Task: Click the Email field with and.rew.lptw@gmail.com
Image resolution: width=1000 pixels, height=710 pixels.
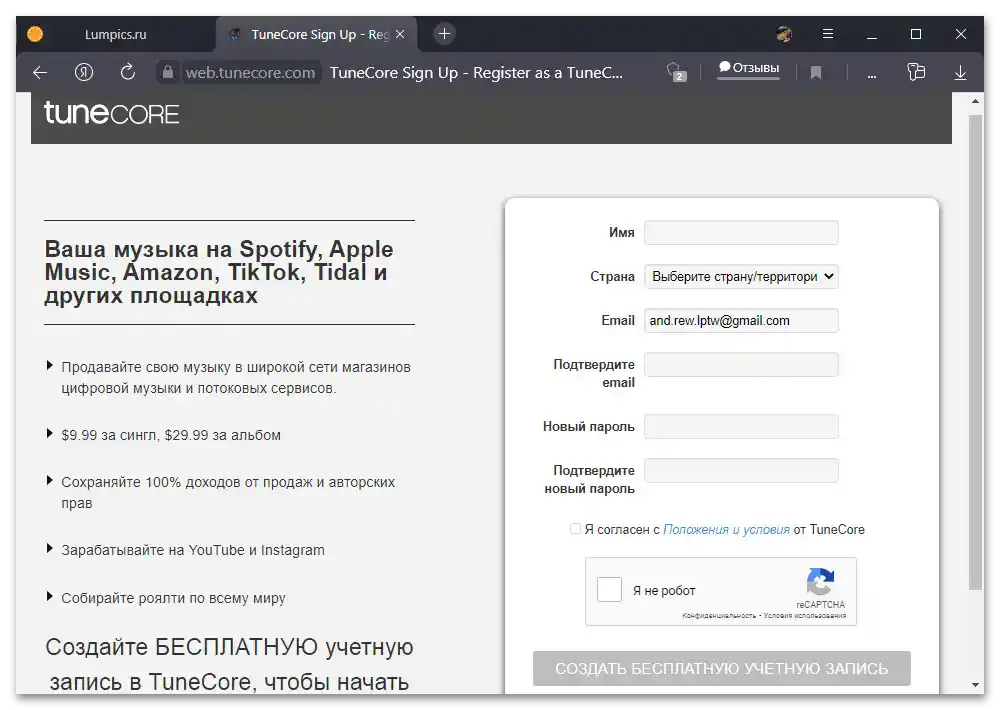Action: pos(741,321)
